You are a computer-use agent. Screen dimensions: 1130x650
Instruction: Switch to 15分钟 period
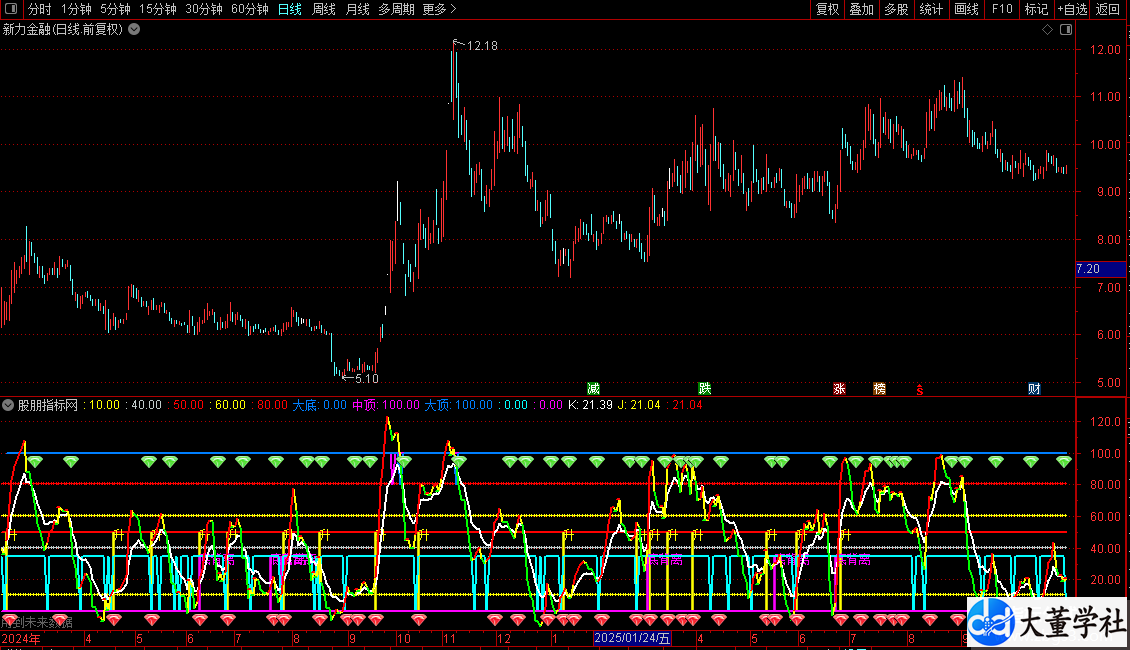[x=157, y=9]
